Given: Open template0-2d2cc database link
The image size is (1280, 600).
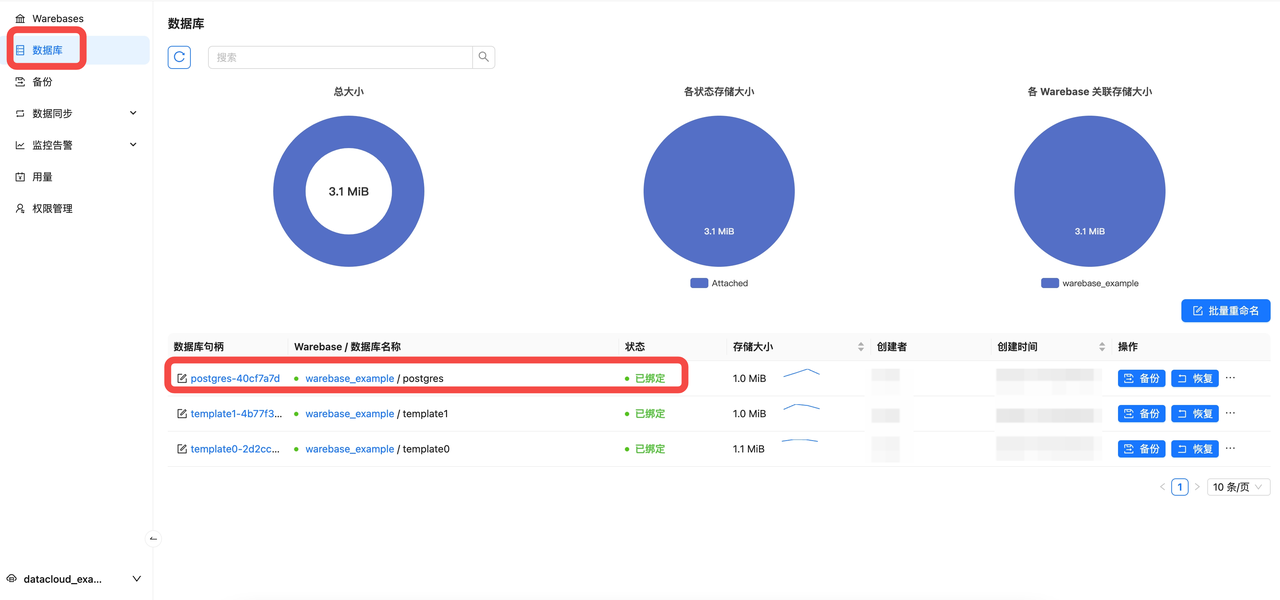Looking at the screenshot, I should [x=235, y=449].
